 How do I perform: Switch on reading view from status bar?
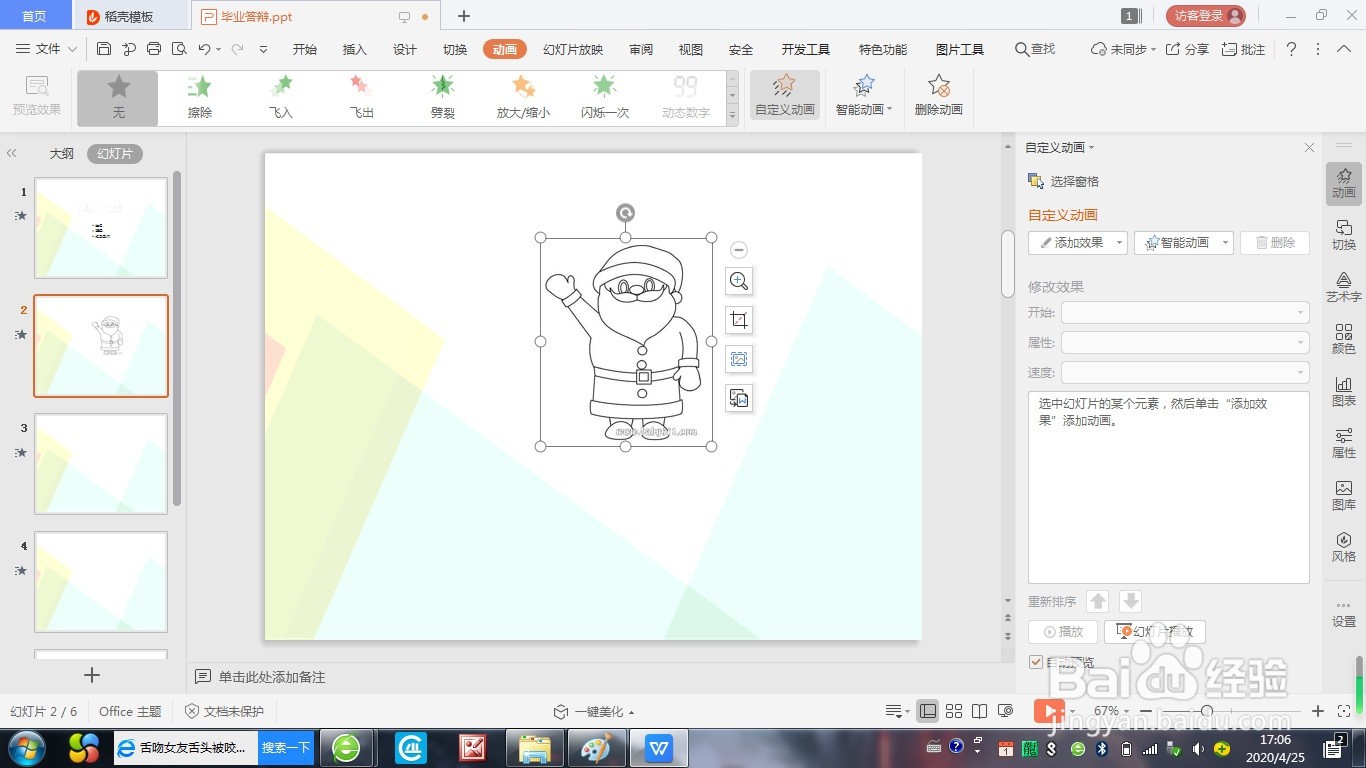pos(979,711)
